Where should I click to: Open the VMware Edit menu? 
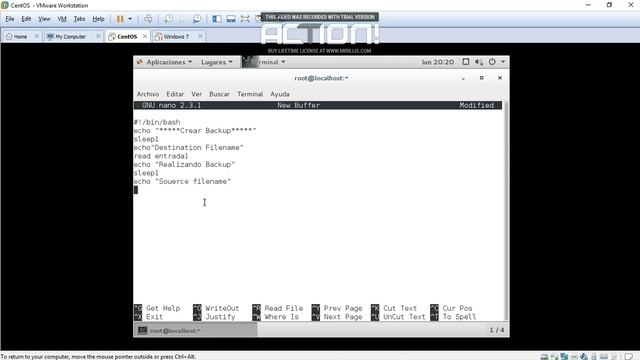point(26,19)
